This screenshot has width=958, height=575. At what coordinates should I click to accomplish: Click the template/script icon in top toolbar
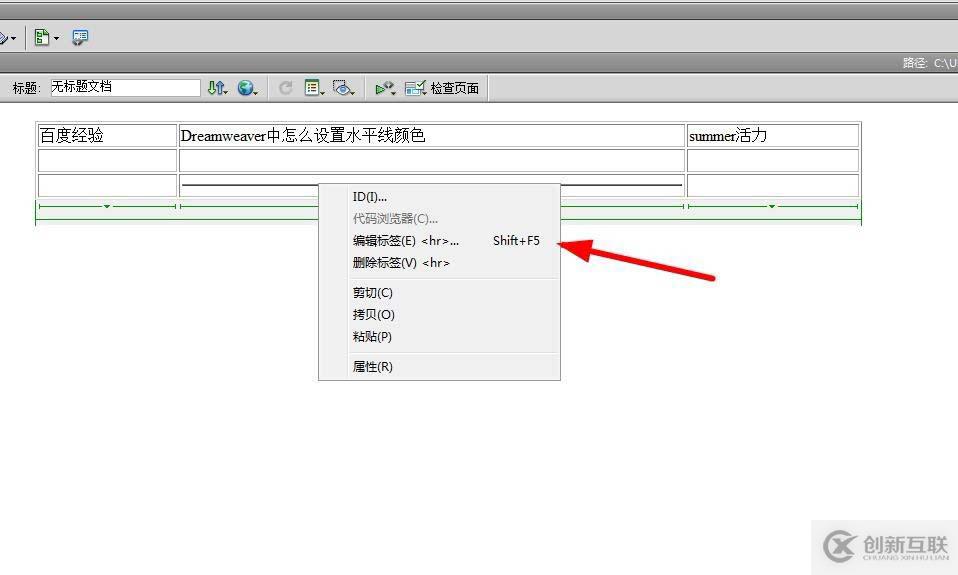[42, 37]
